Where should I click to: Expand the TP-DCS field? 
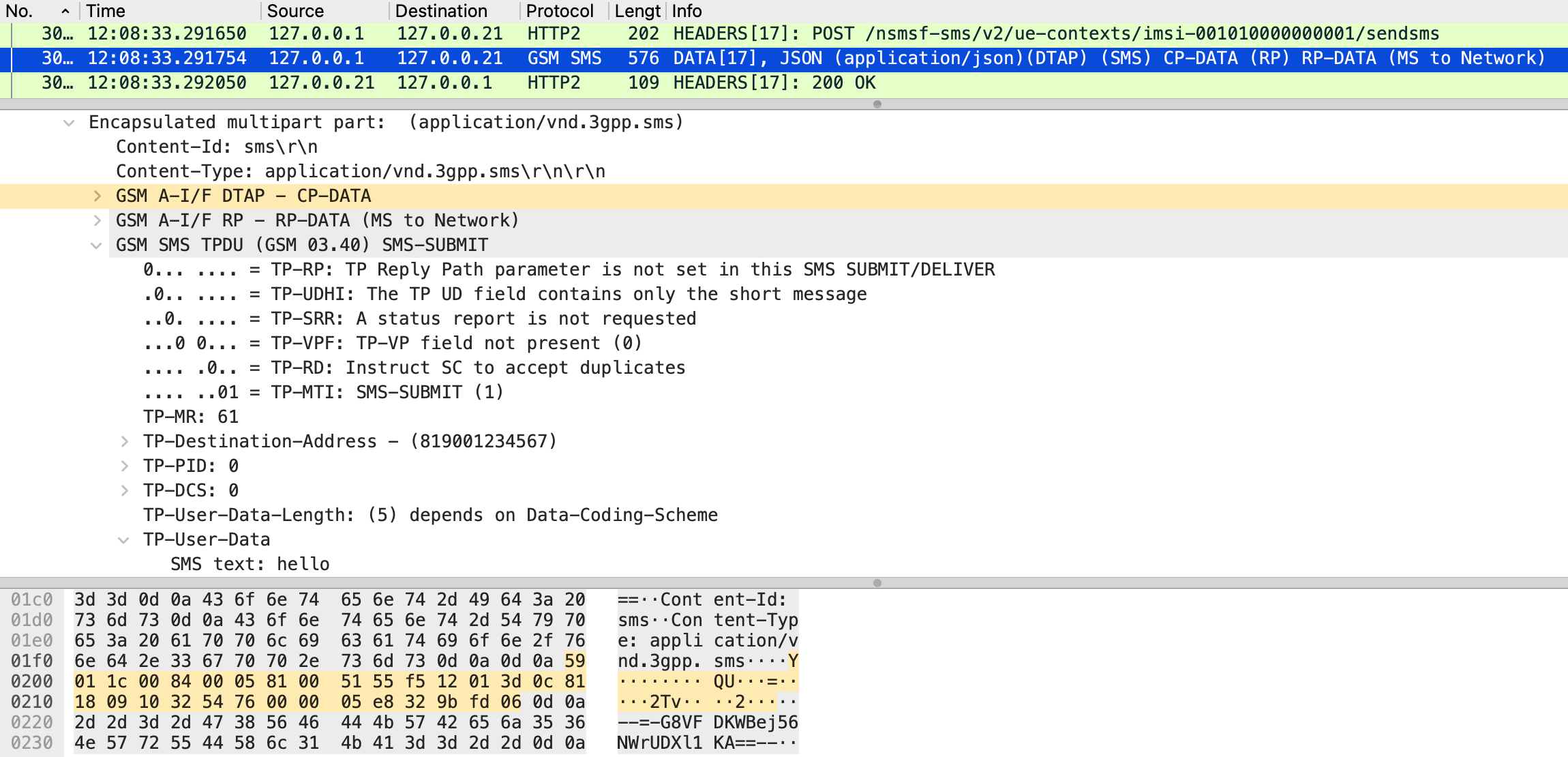point(125,491)
